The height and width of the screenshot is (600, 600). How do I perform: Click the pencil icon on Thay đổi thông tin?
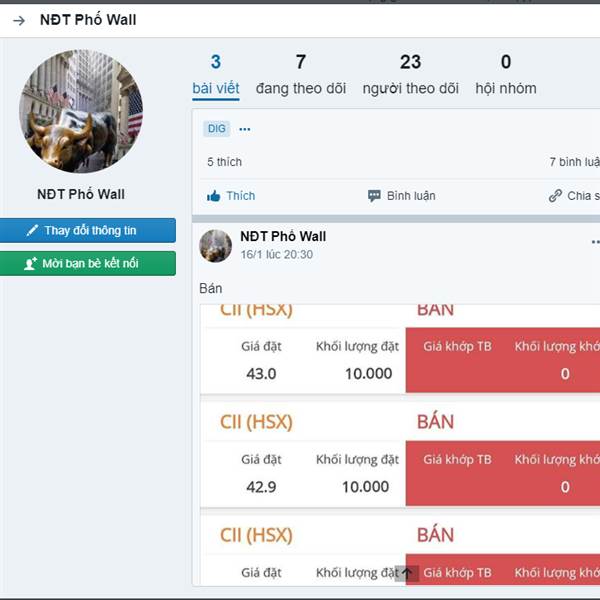[x=33, y=230]
